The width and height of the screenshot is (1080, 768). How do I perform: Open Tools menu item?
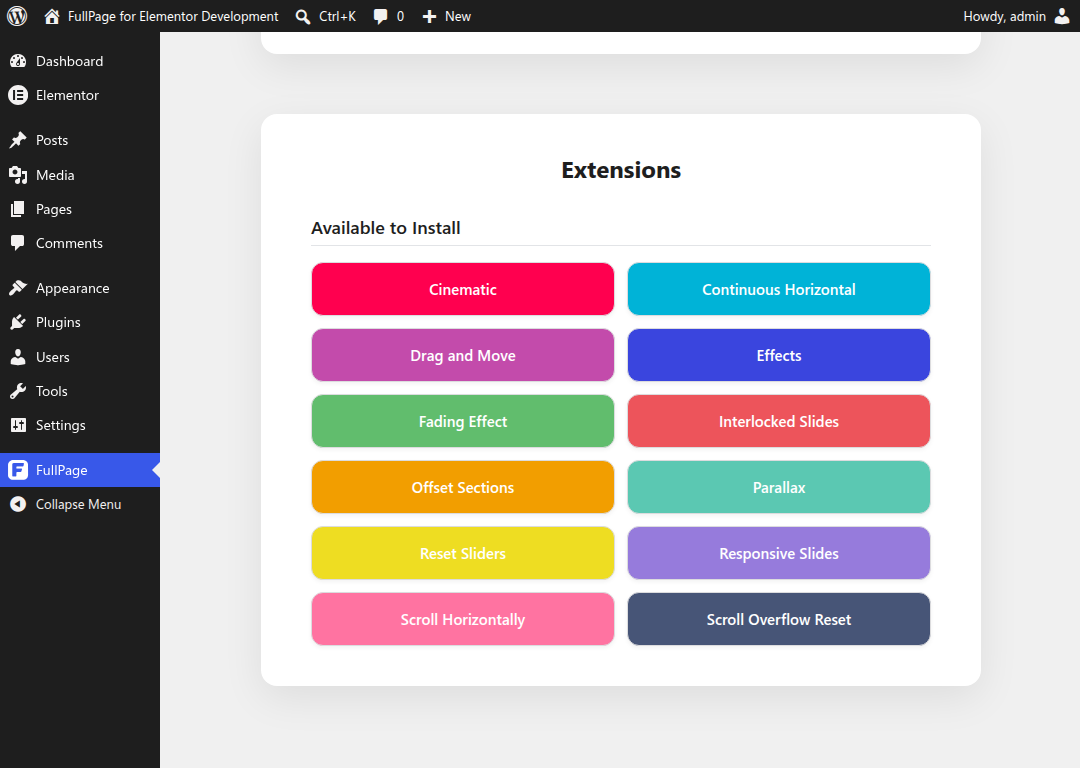[x=80, y=391]
